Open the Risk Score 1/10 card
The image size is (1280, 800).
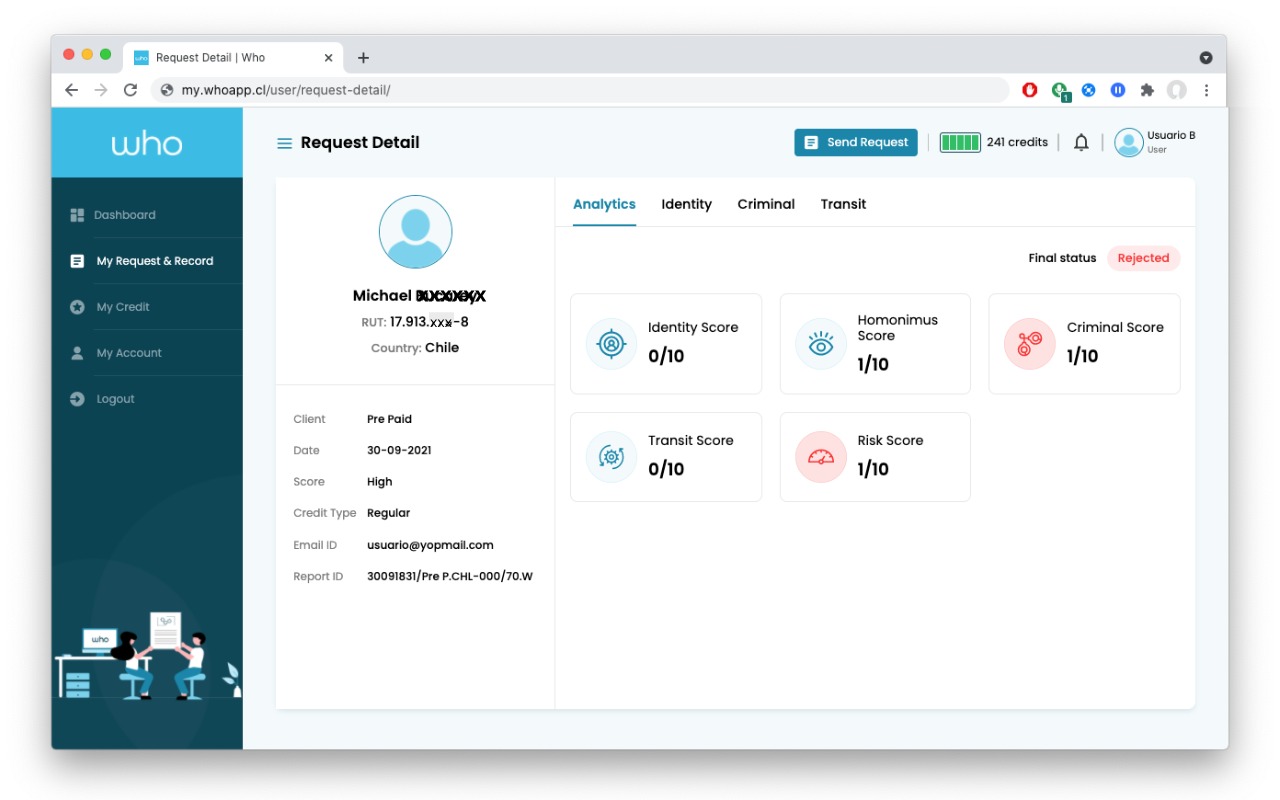875,457
